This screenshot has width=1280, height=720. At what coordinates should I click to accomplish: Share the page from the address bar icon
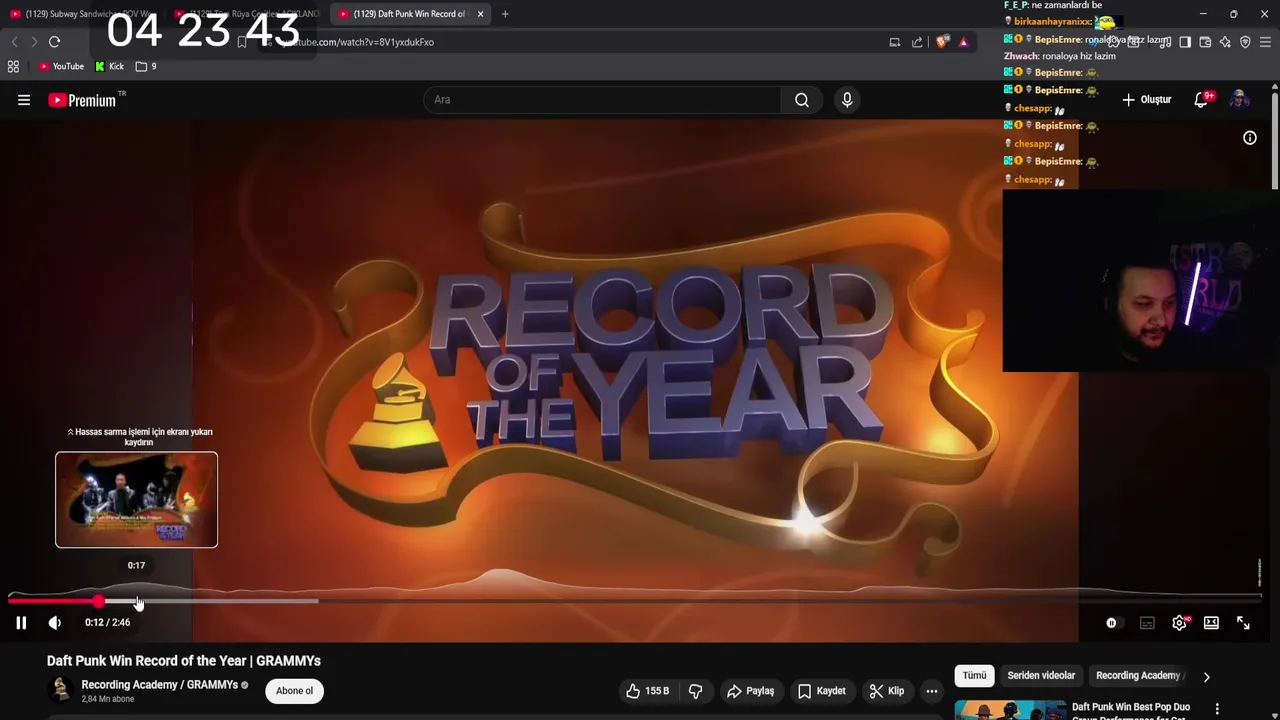click(x=917, y=42)
